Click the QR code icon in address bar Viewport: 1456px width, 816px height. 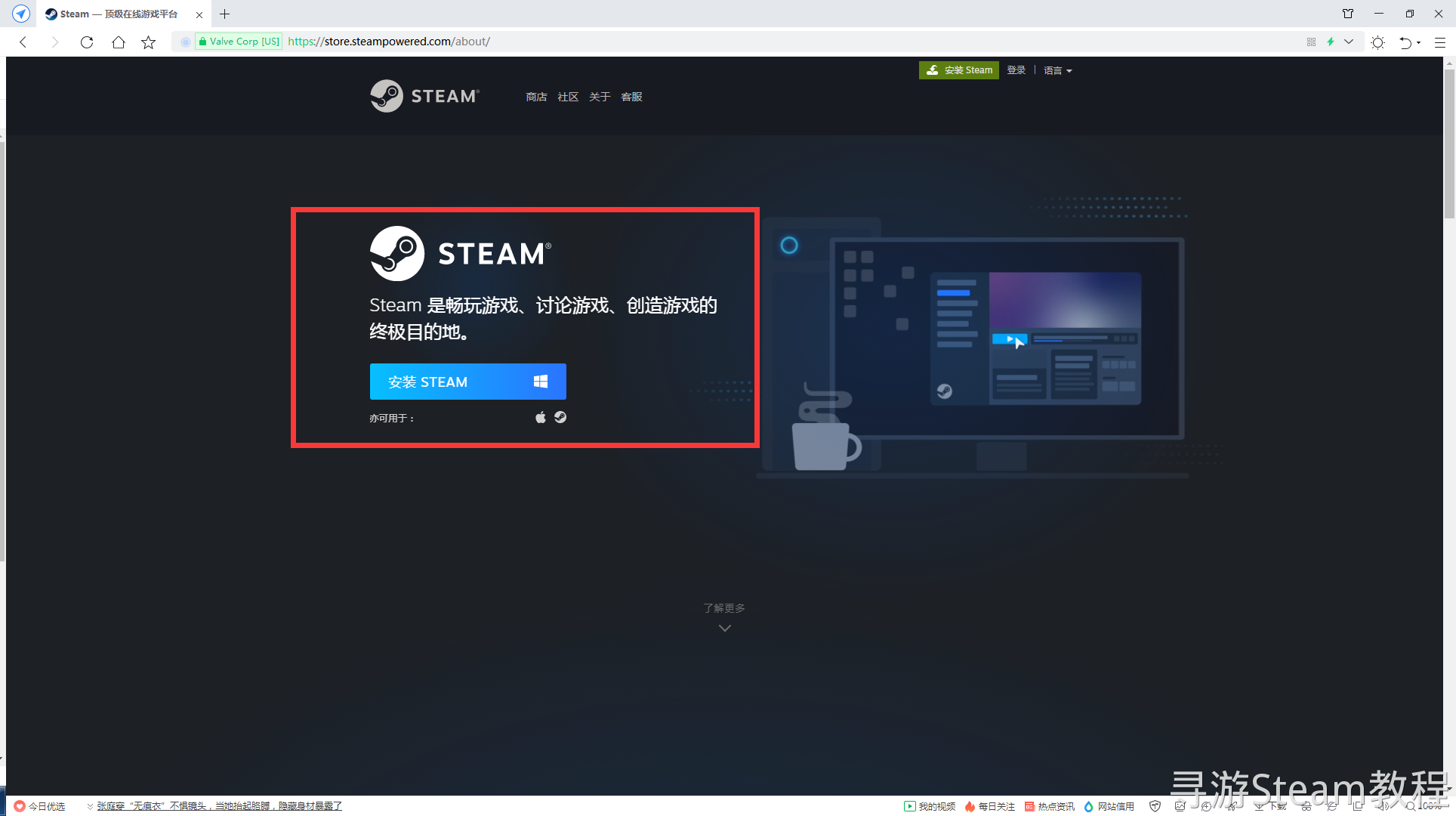pyautogui.click(x=1311, y=42)
